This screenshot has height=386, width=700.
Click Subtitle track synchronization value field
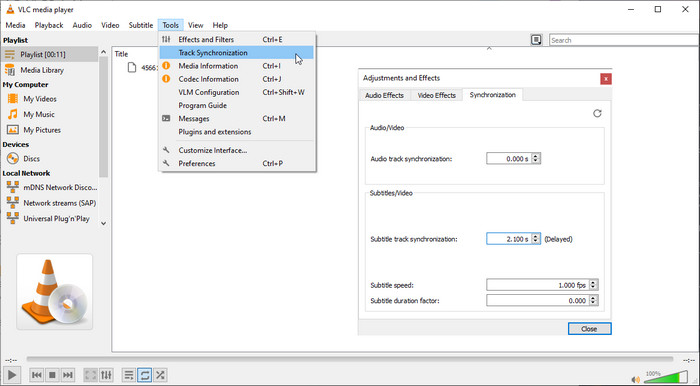tap(509, 239)
